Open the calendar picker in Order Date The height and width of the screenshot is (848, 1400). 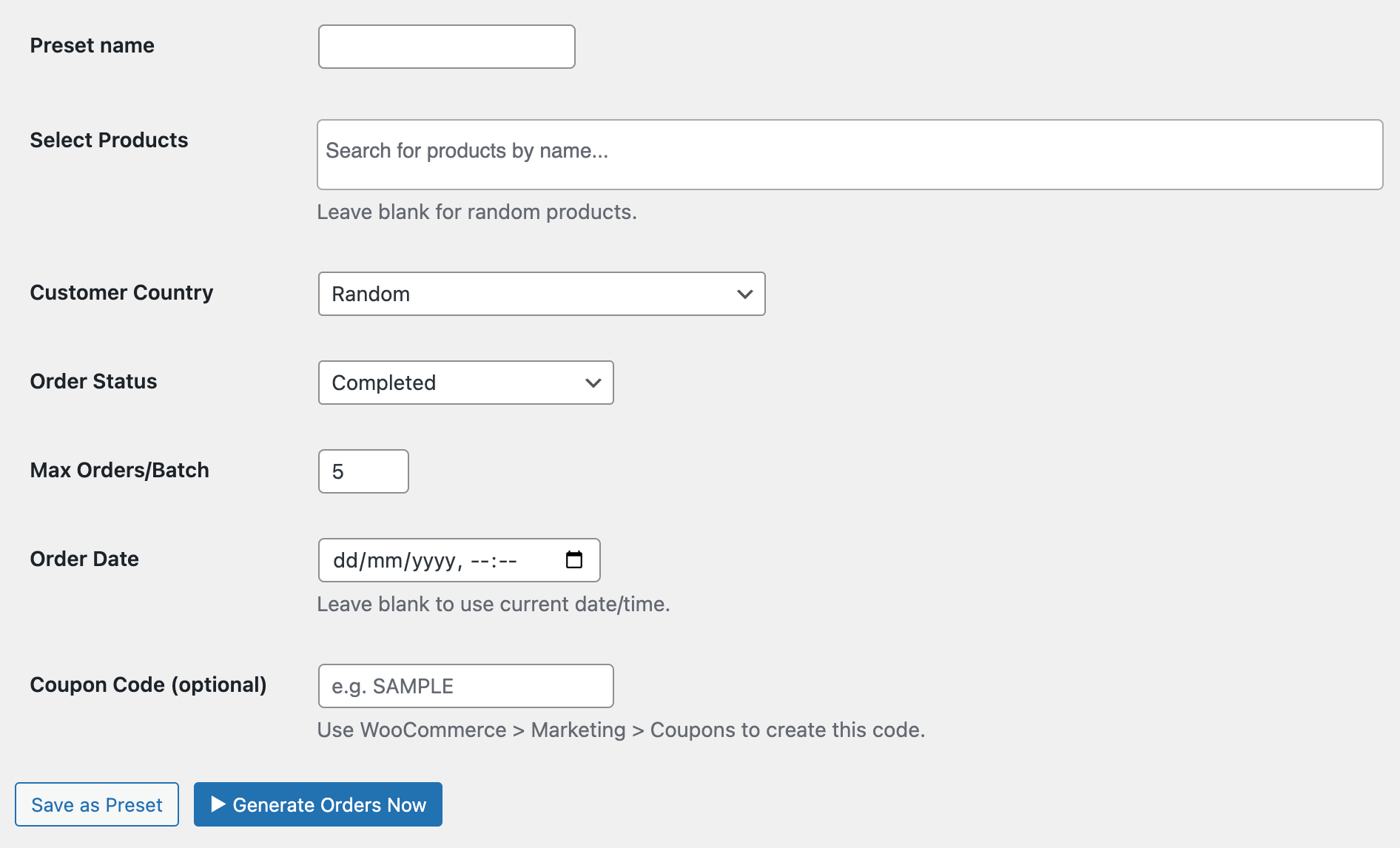tap(574, 560)
